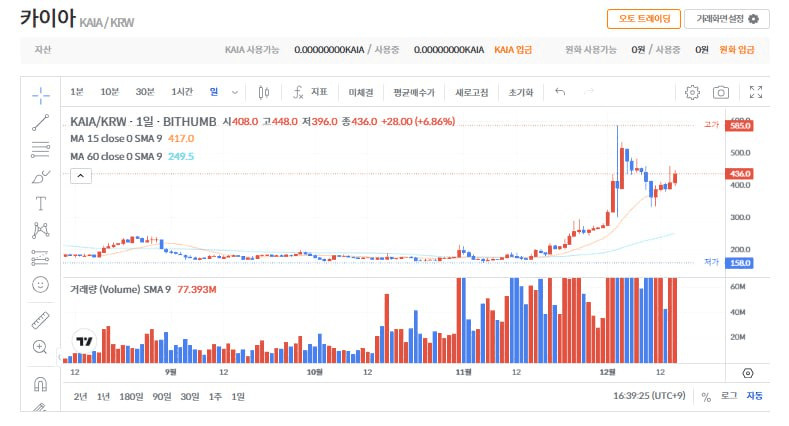Open the candlestick chart type selector
The height and width of the screenshot is (426, 789).
pyautogui.click(x=264, y=93)
